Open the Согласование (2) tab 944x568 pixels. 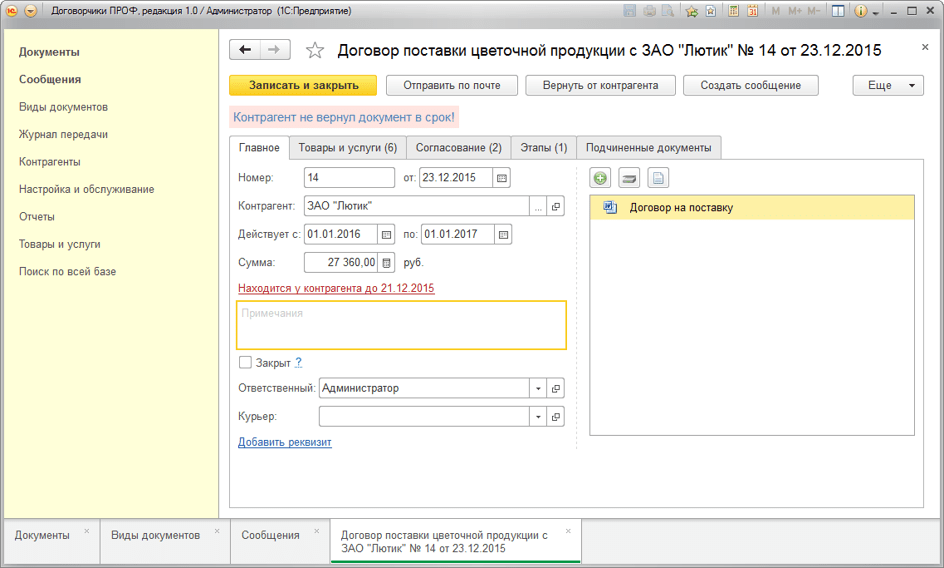[x=458, y=148]
